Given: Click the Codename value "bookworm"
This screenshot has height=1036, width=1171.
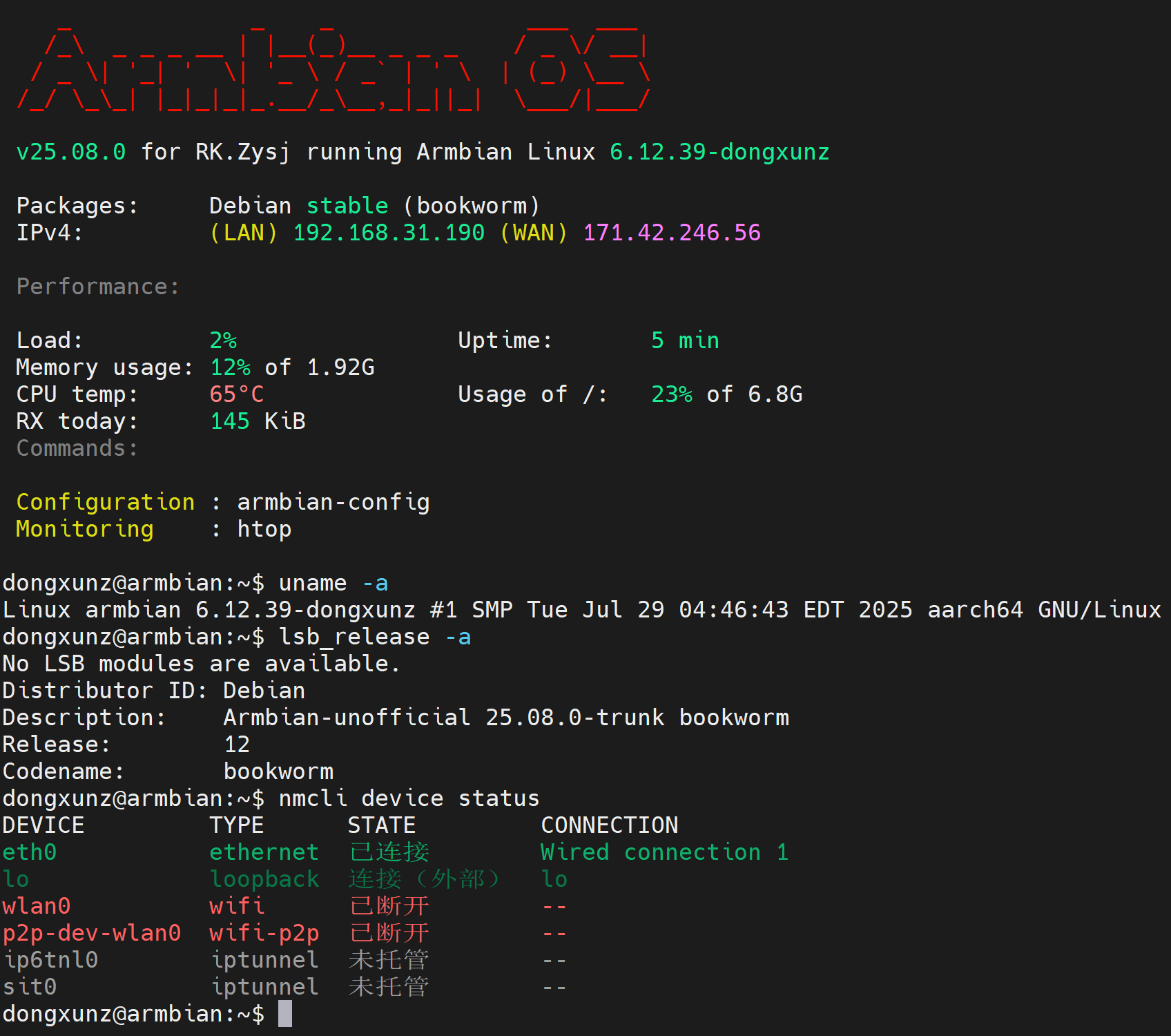Looking at the screenshot, I should (278, 771).
